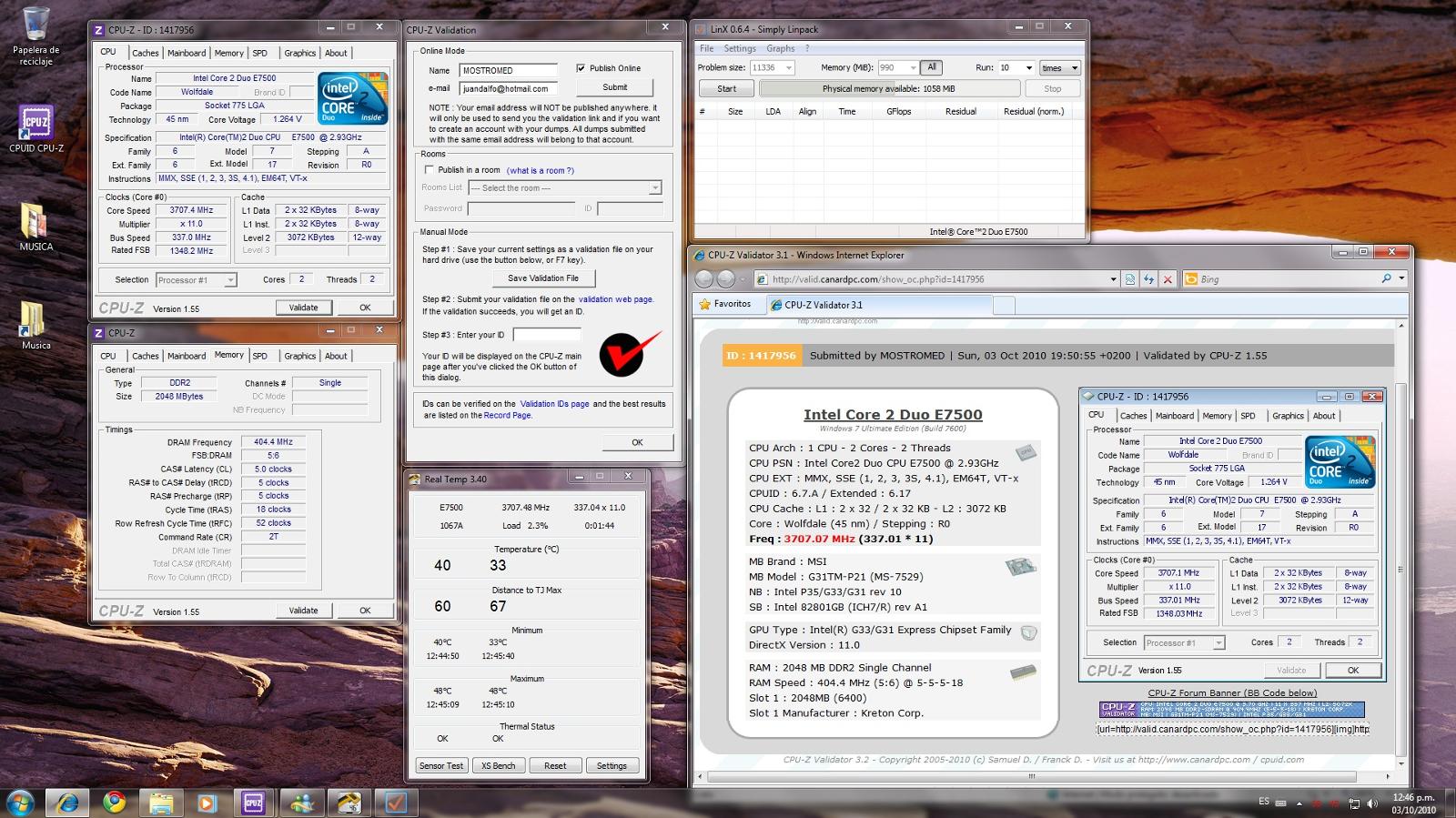This screenshot has height=818, width=1456.
Task: Toggle the Publish Online checkbox
Action: click(x=581, y=68)
